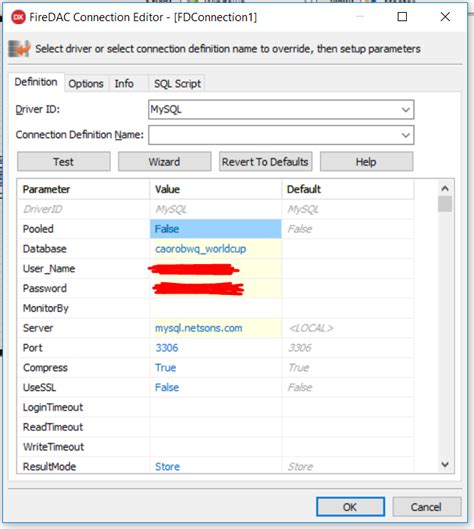Select the User_Name parameter row label
Image resolution: width=474 pixels, height=529 pixels.
[x=49, y=269]
